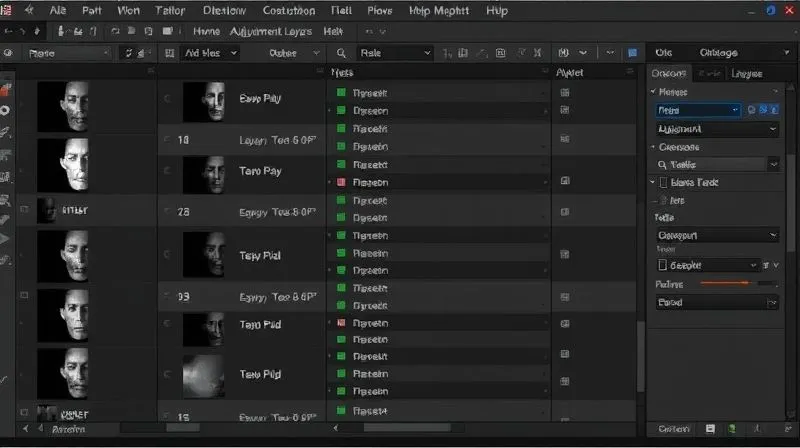Open the Patt menu
This screenshot has height=448, width=800.
coord(92,11)
